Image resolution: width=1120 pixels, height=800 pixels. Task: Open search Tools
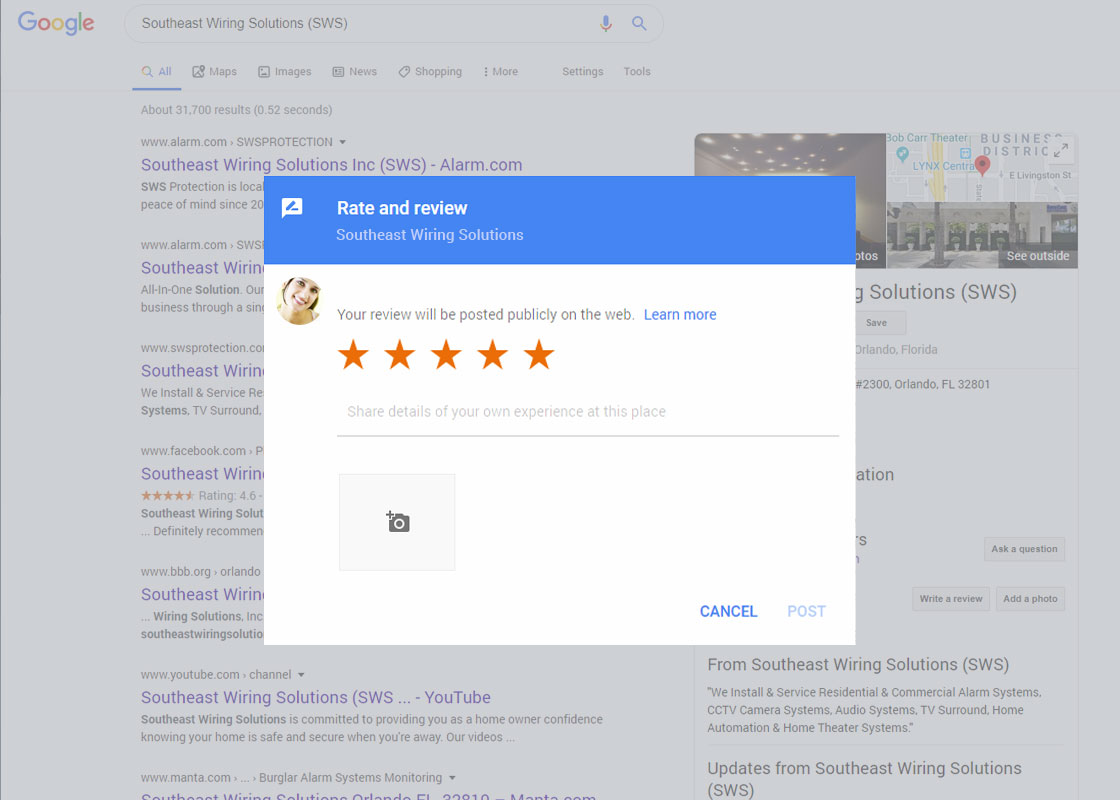(x=636, y=71)
